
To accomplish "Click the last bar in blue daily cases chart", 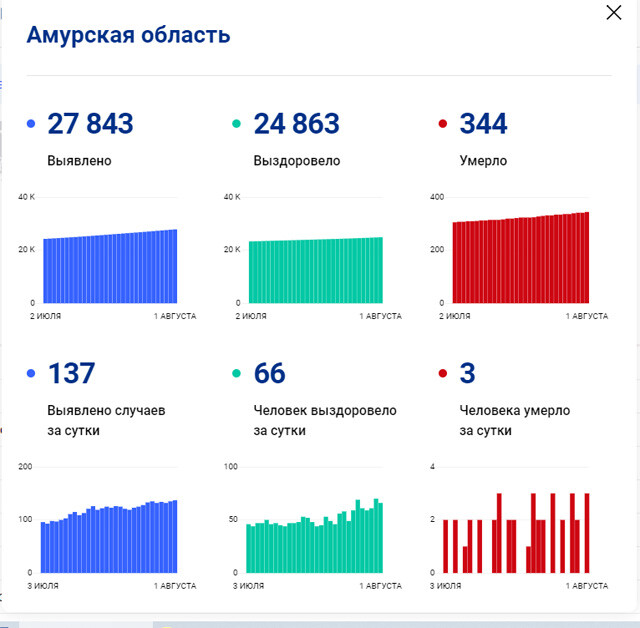I will tap(175, 537).
